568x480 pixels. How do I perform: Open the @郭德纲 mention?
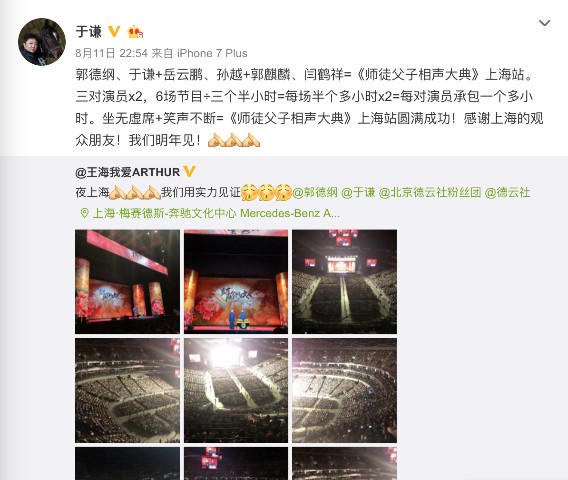315,192
